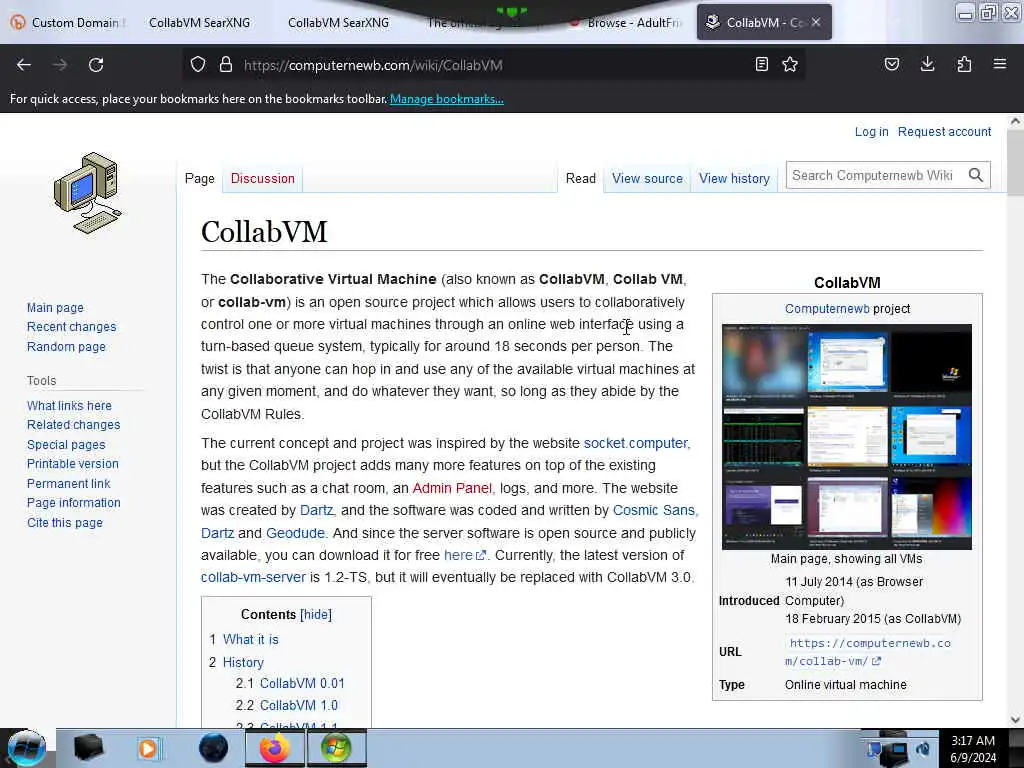This screenshot has height=768, width=1024.
Task: Open the tracking protection shield icon
Action: (198, 65)
